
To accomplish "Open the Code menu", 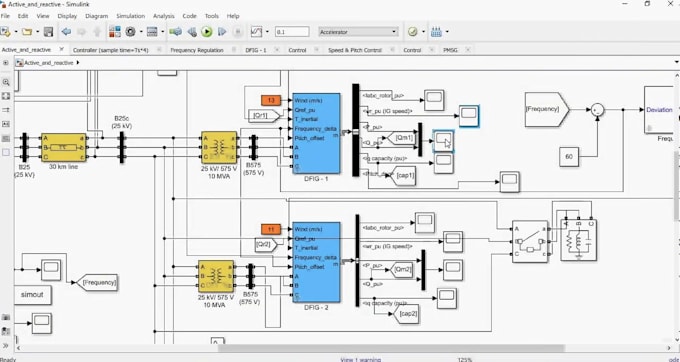I will click(189, 16).
